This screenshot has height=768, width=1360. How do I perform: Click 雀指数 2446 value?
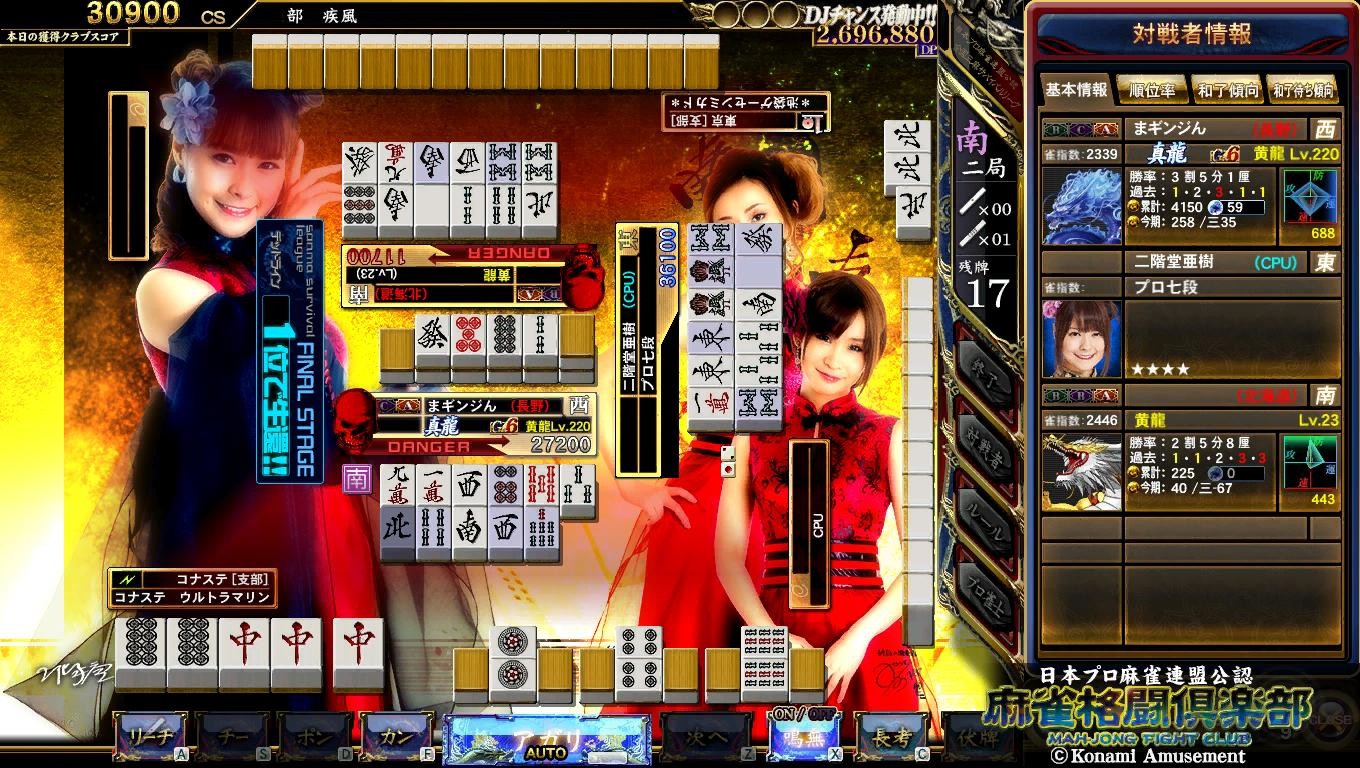[x=1102, y=420]
